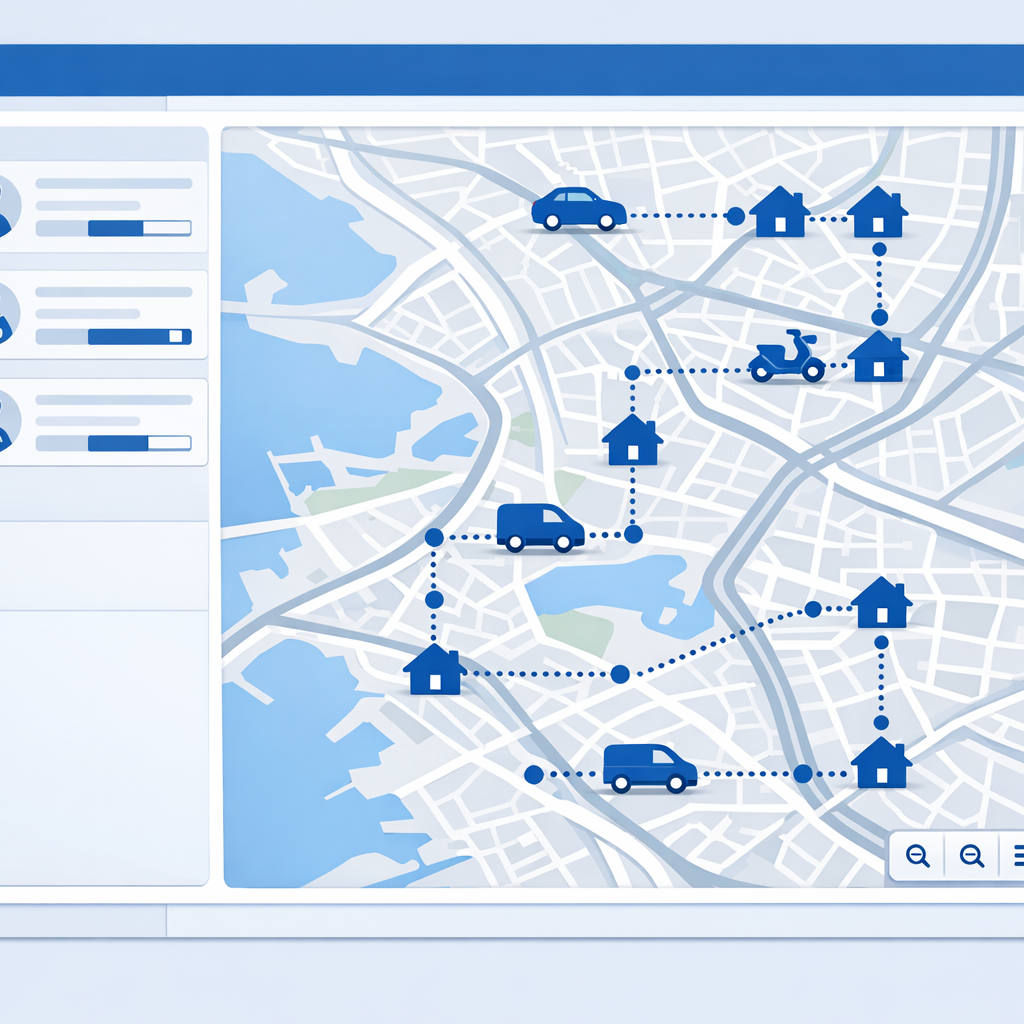Select the house nearest the car's route

779,213
